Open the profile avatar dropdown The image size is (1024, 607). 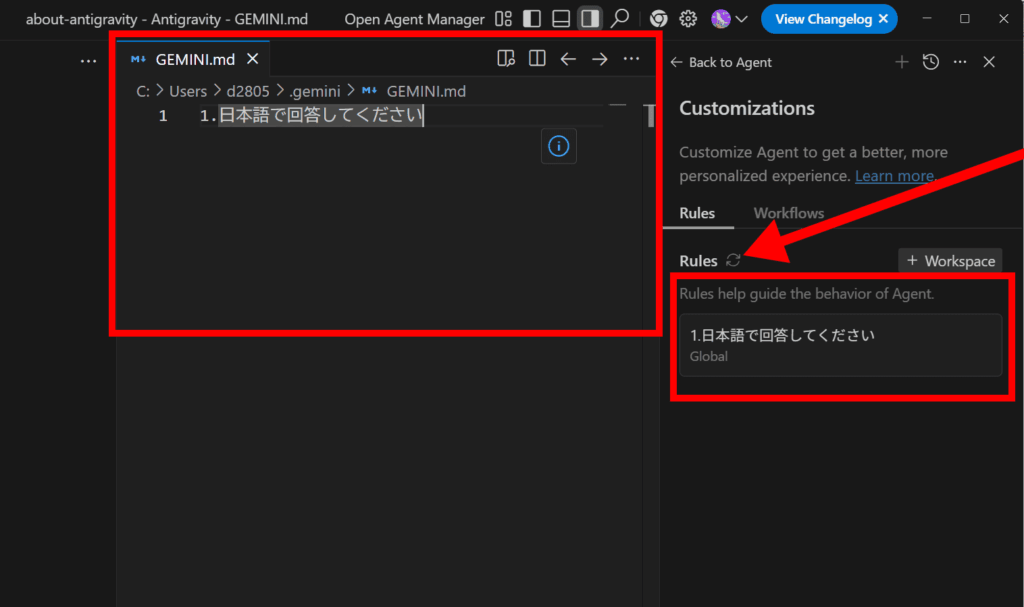tap(729, 19)
